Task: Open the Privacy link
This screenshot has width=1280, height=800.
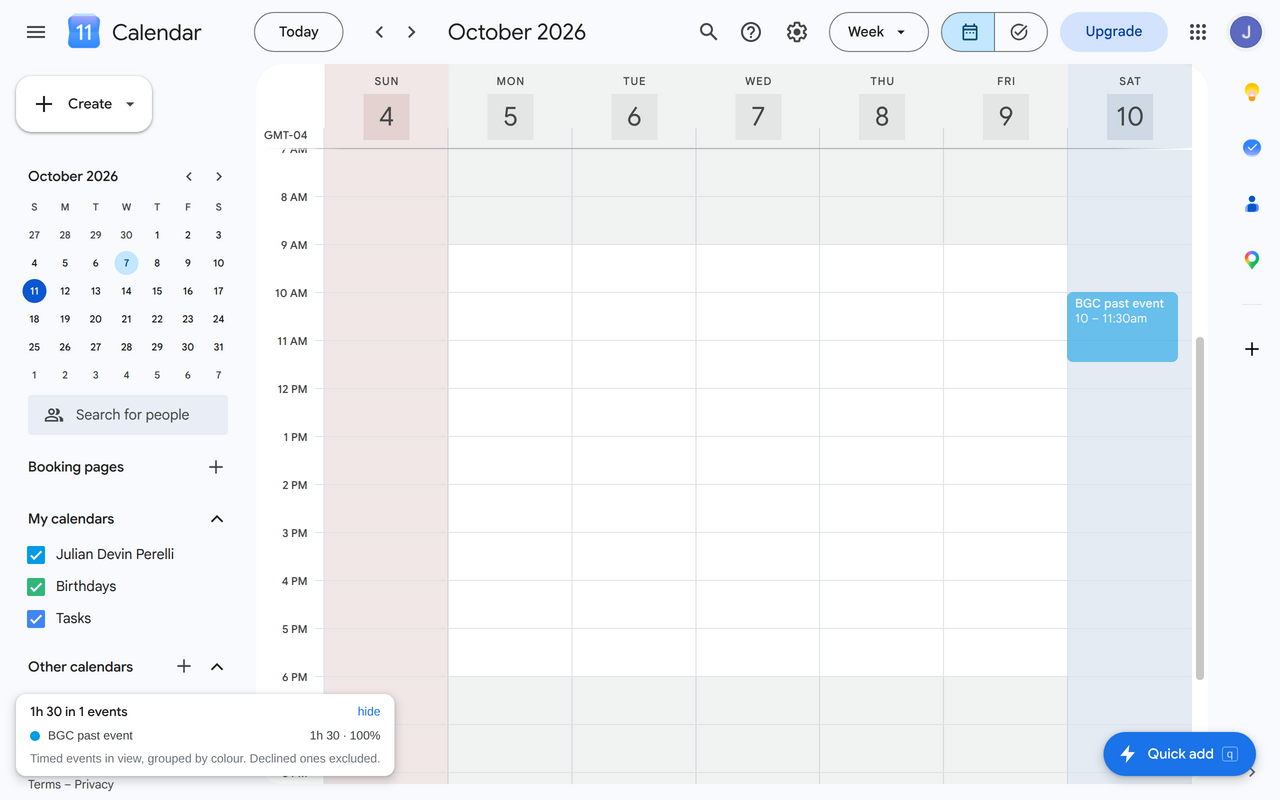Action: (x=94, y=785)
